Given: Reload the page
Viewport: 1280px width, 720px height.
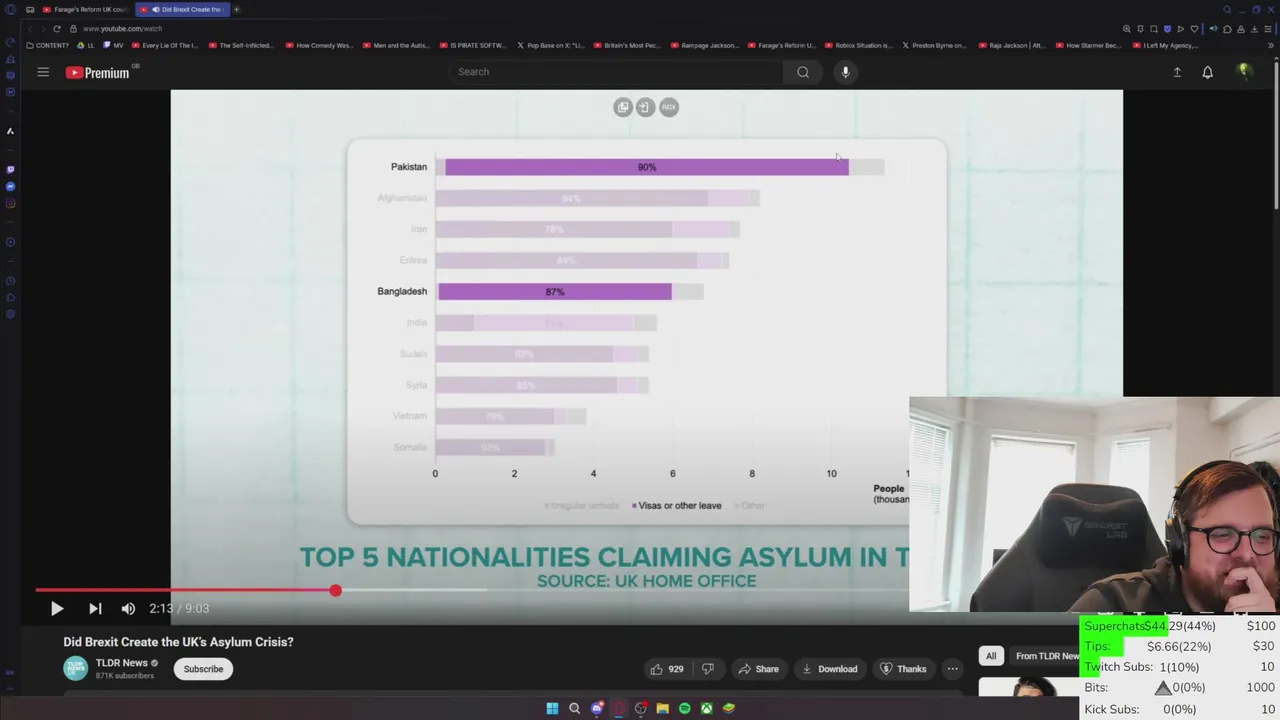Looking at the screenshot, I should tap(57, 28).
